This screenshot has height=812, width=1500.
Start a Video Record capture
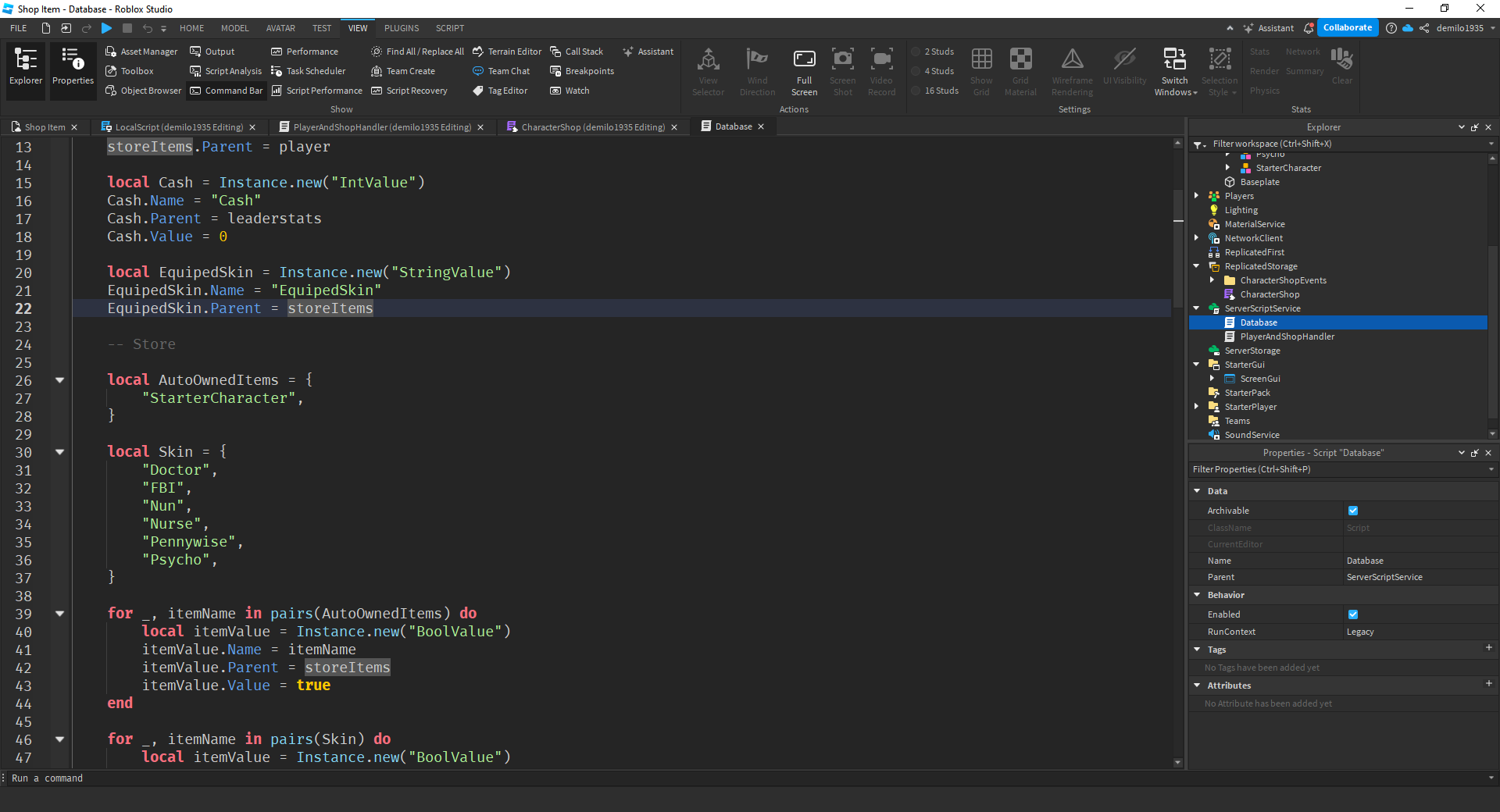[880, 70]
